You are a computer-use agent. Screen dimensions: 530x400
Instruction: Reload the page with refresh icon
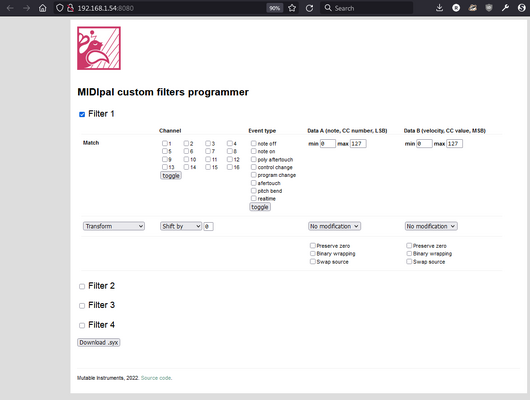(309, 8)
